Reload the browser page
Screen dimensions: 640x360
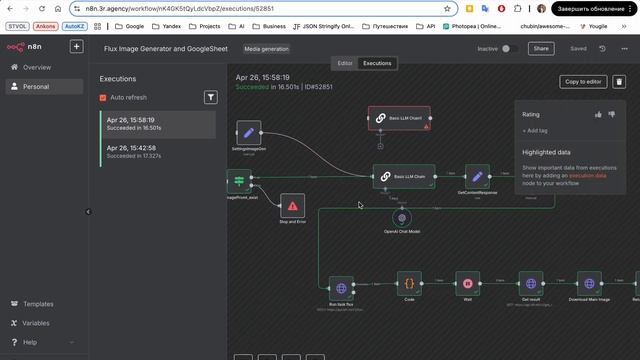[x=42, y=9]
